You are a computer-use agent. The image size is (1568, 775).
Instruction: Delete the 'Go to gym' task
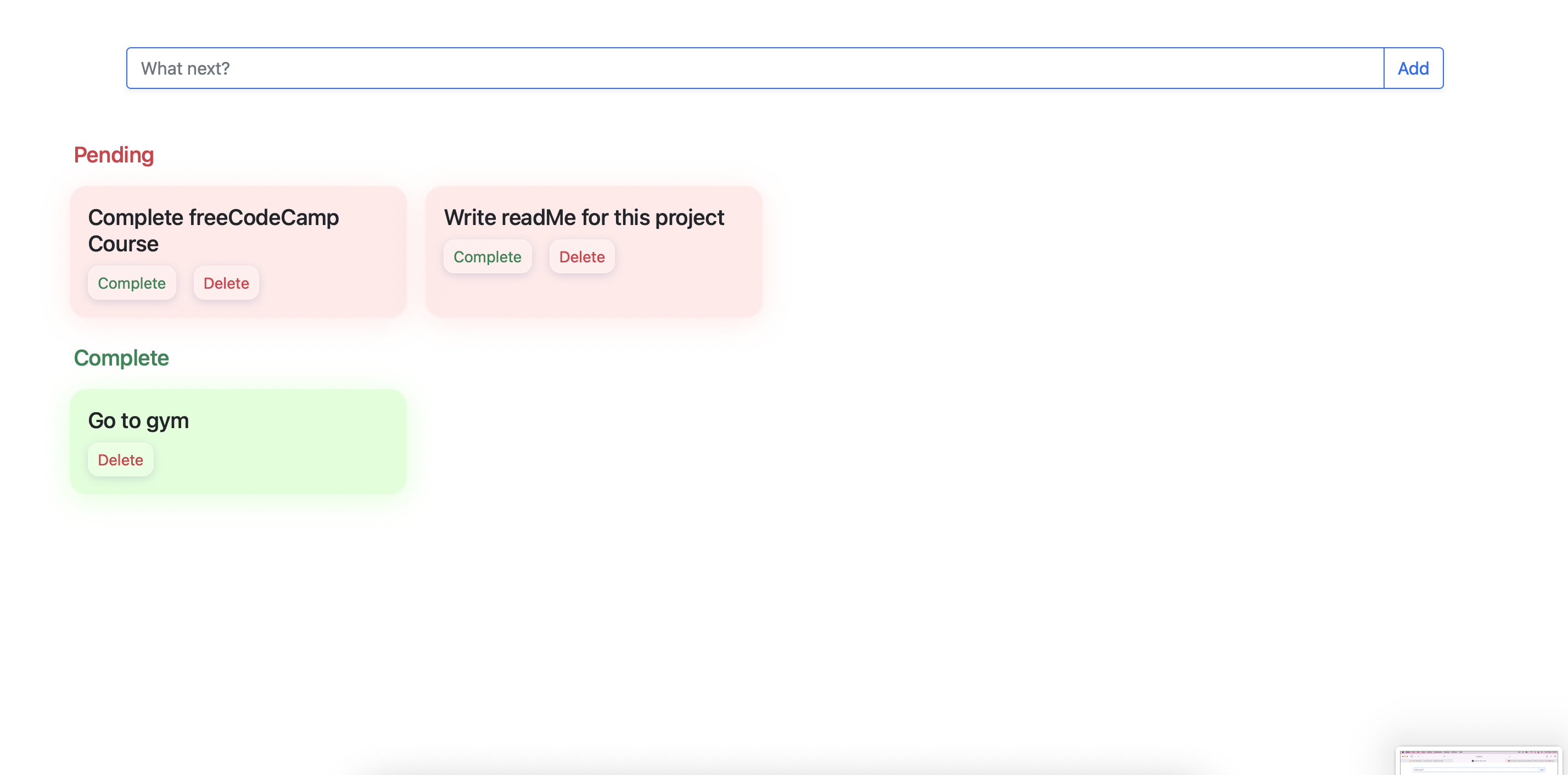point(121,460)
